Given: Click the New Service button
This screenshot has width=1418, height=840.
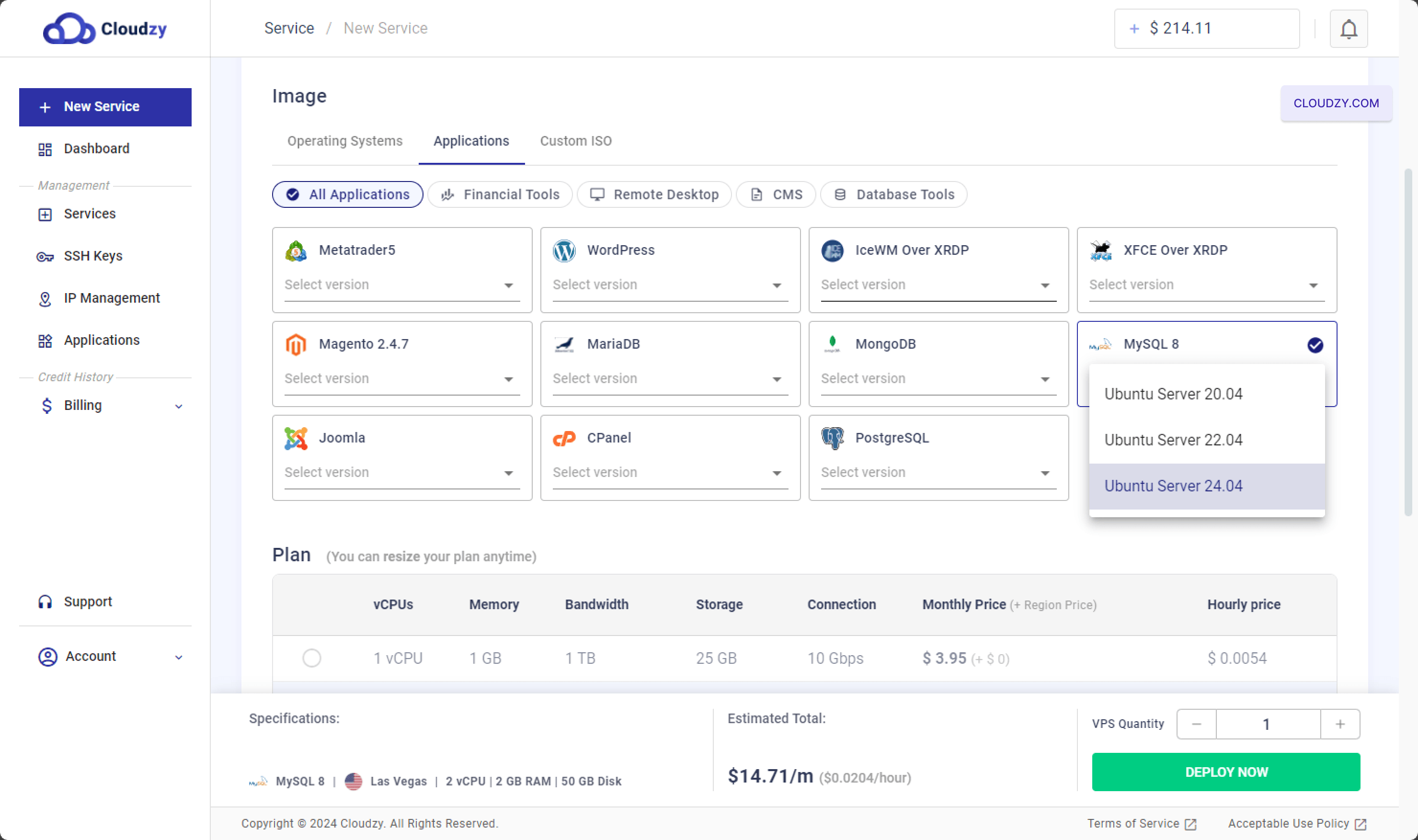Looking at the screenshot, I should (x=105, y=107).
